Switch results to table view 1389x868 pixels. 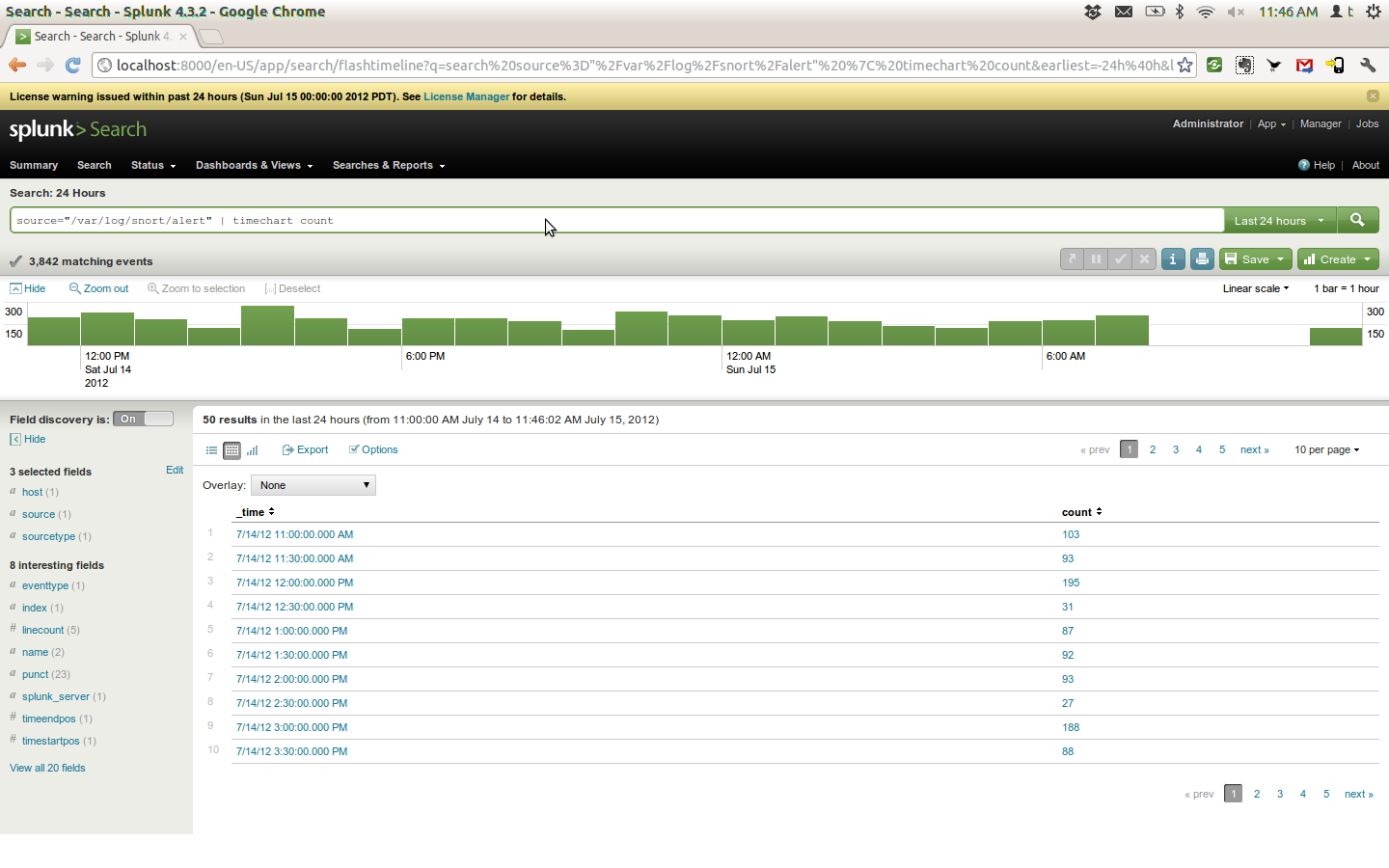[231, 449]
